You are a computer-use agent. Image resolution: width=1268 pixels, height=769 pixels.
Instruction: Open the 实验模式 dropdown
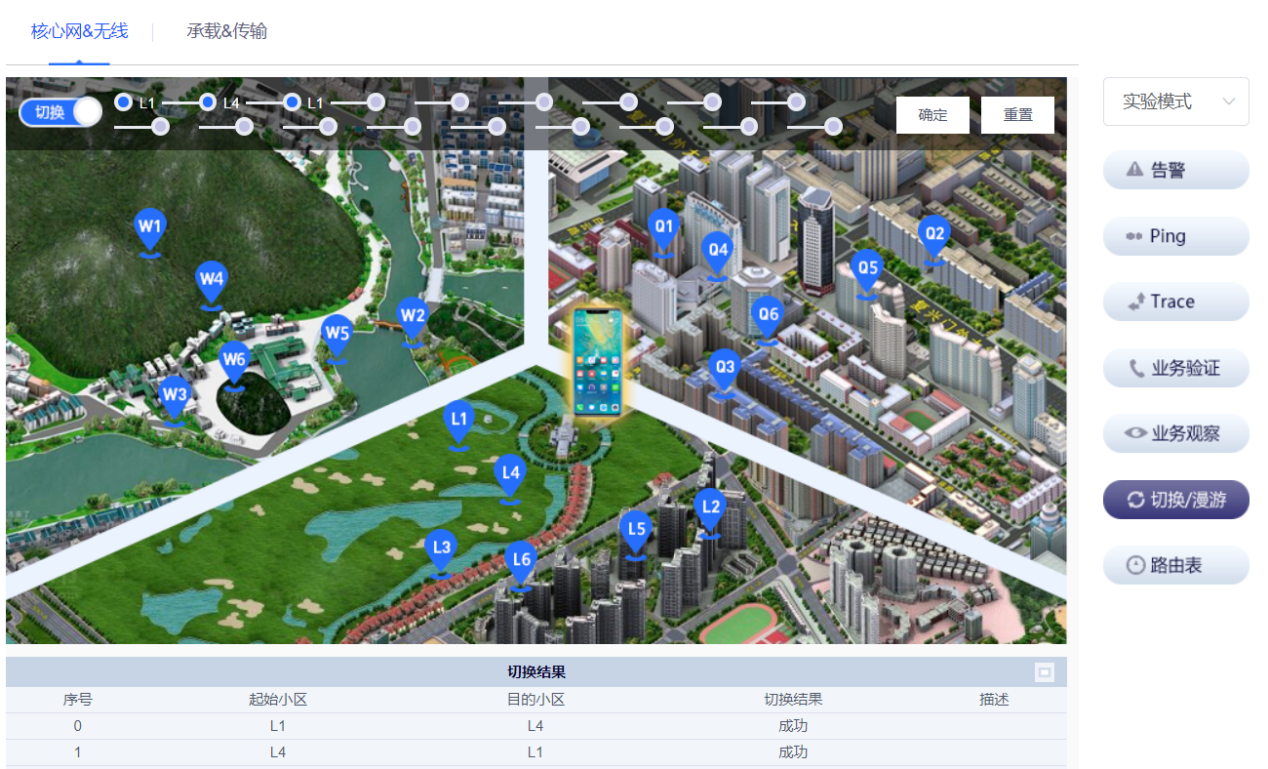pyautogui.click(x=1175, y=102)
